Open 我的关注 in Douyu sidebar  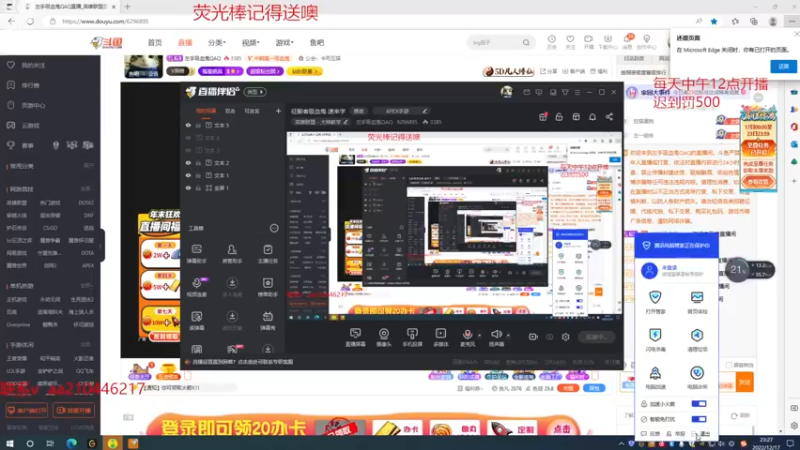tap(32, 65)
